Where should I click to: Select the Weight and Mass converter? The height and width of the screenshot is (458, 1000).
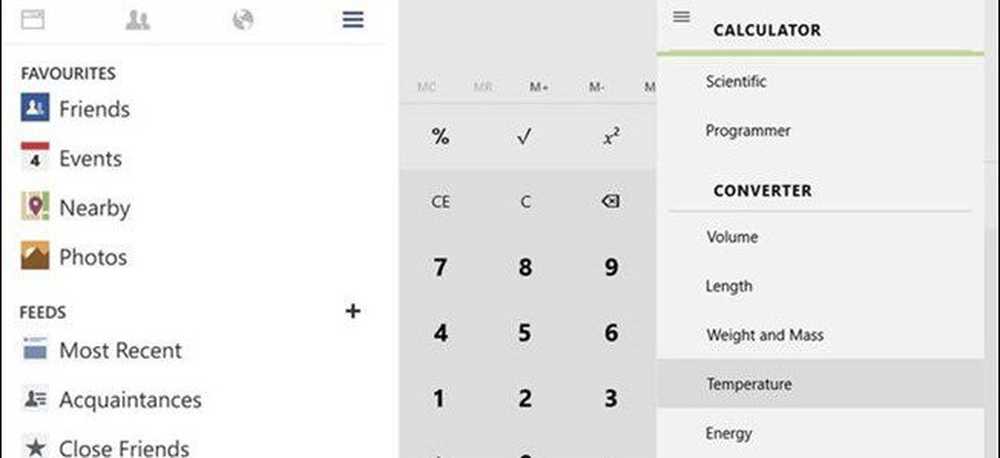(x=765, y=335)
